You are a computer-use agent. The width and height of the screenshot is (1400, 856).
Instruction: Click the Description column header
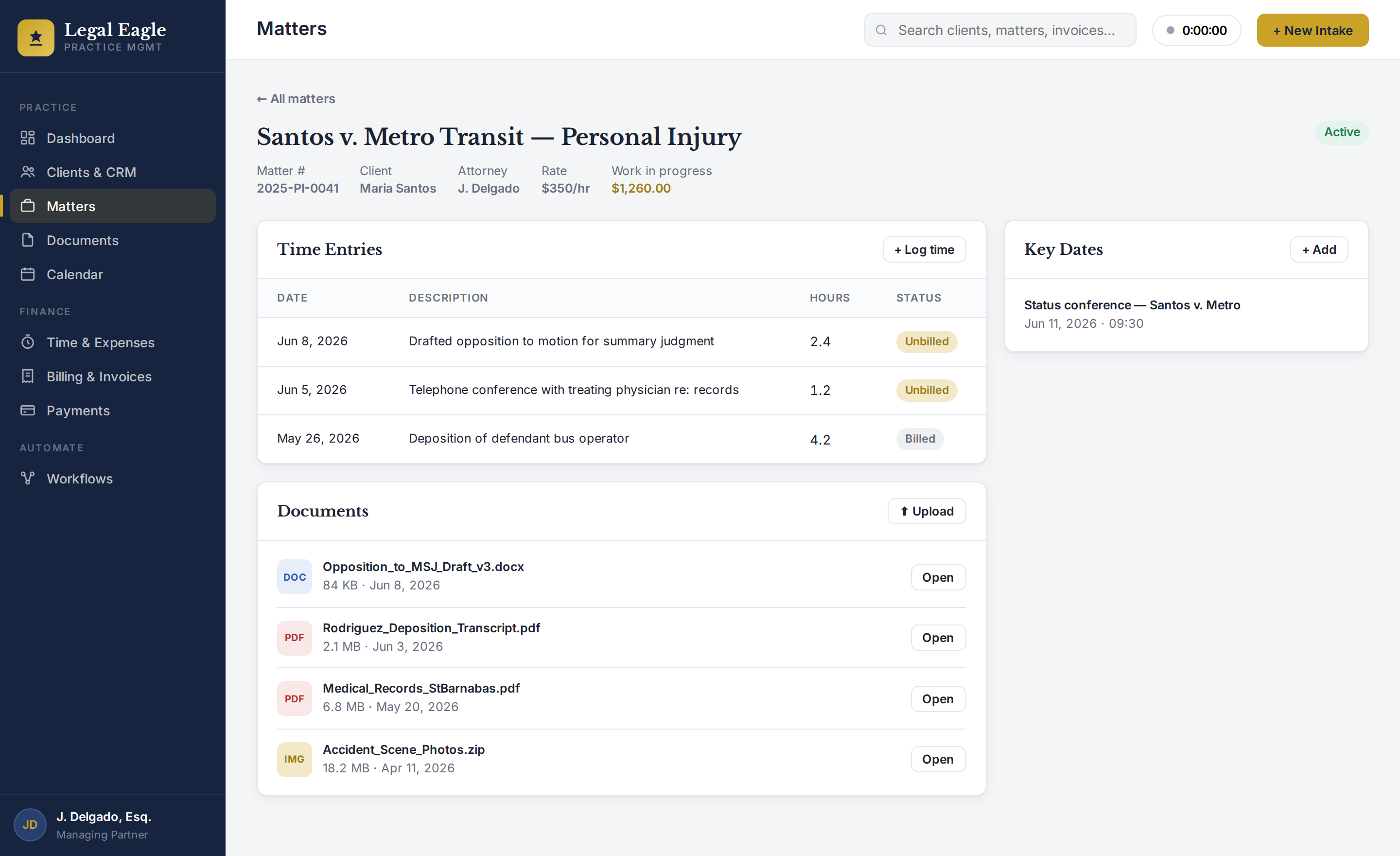click(x=448, y=298)
